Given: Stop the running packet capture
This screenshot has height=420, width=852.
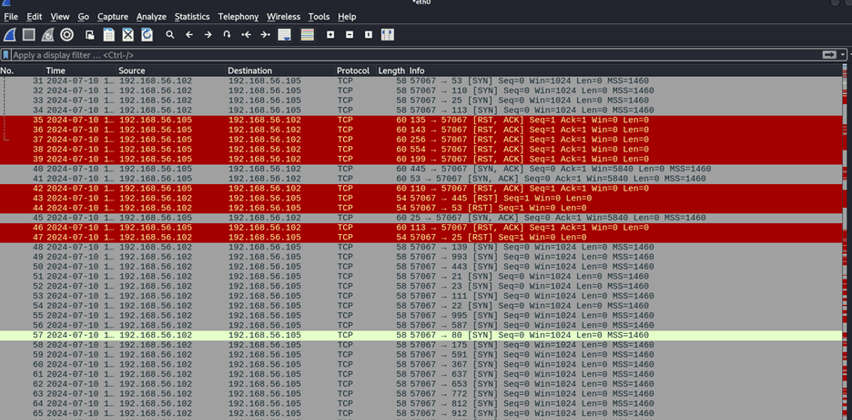Looking at the screenshot, I should [29, 35].
